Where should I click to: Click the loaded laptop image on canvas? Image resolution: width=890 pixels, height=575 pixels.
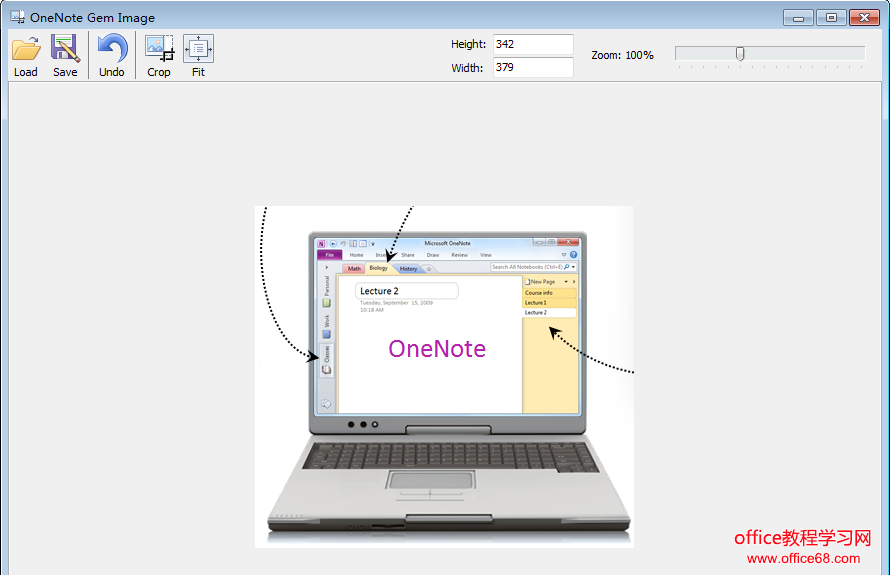click(444, 376)
